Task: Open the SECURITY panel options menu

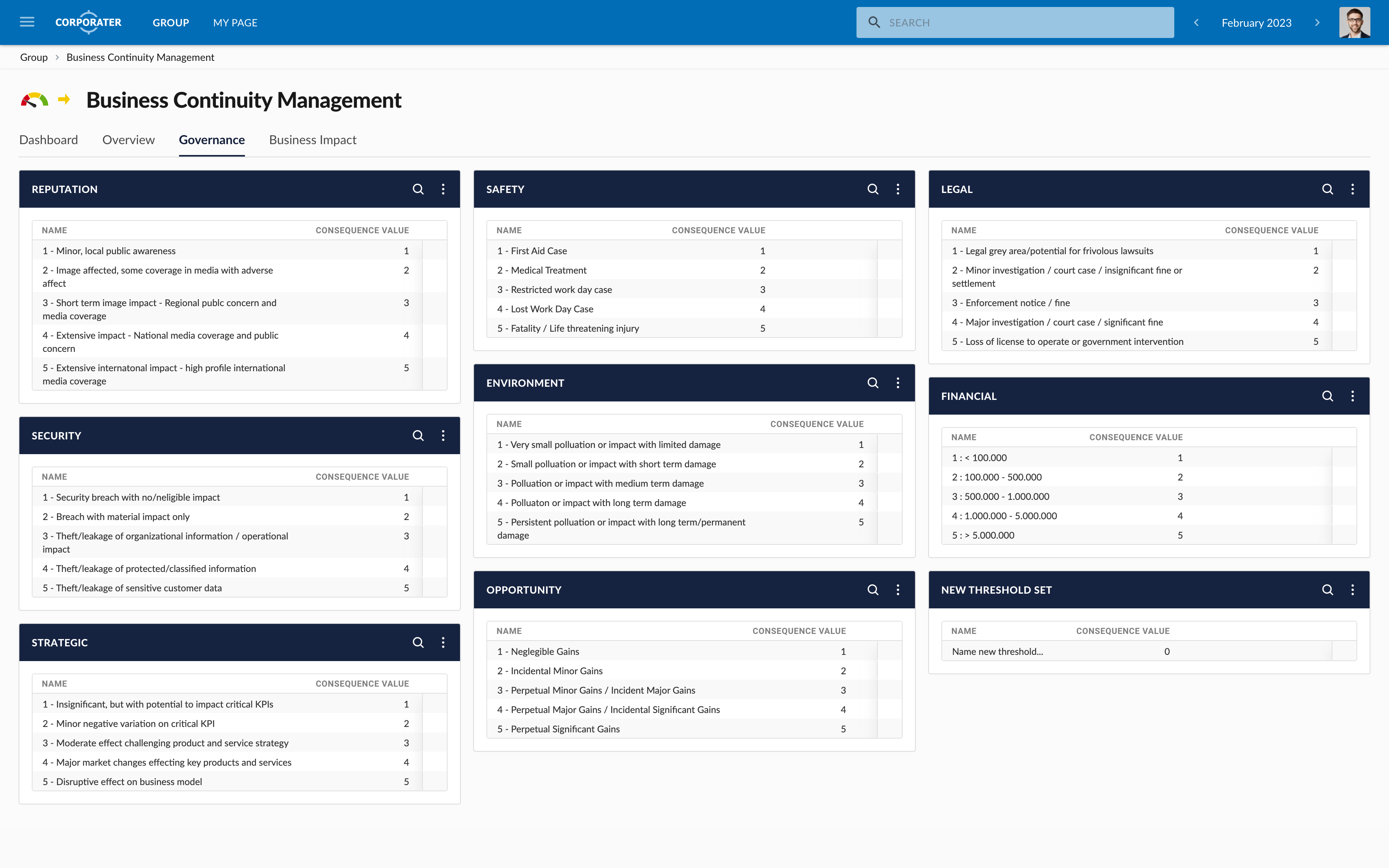Action: click(443, 436)
